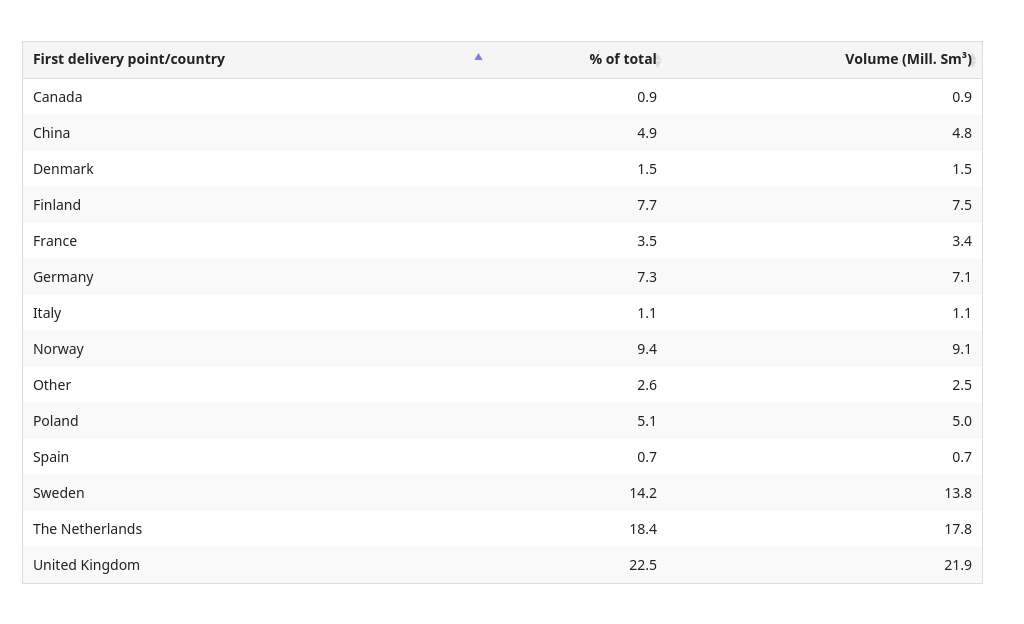
Task: Click the United Kingdom row
Action: (x=502, y=565)
